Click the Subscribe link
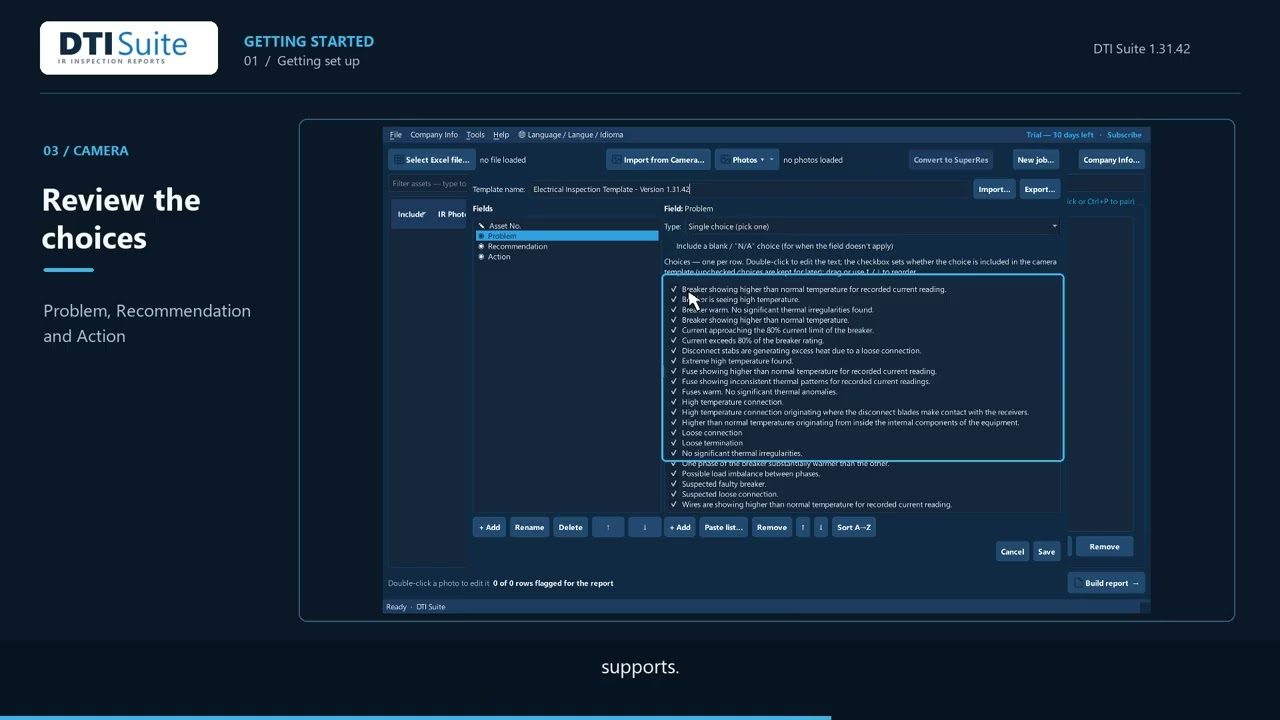This screenshot has height=720, width=1280. coord(1124,135)
